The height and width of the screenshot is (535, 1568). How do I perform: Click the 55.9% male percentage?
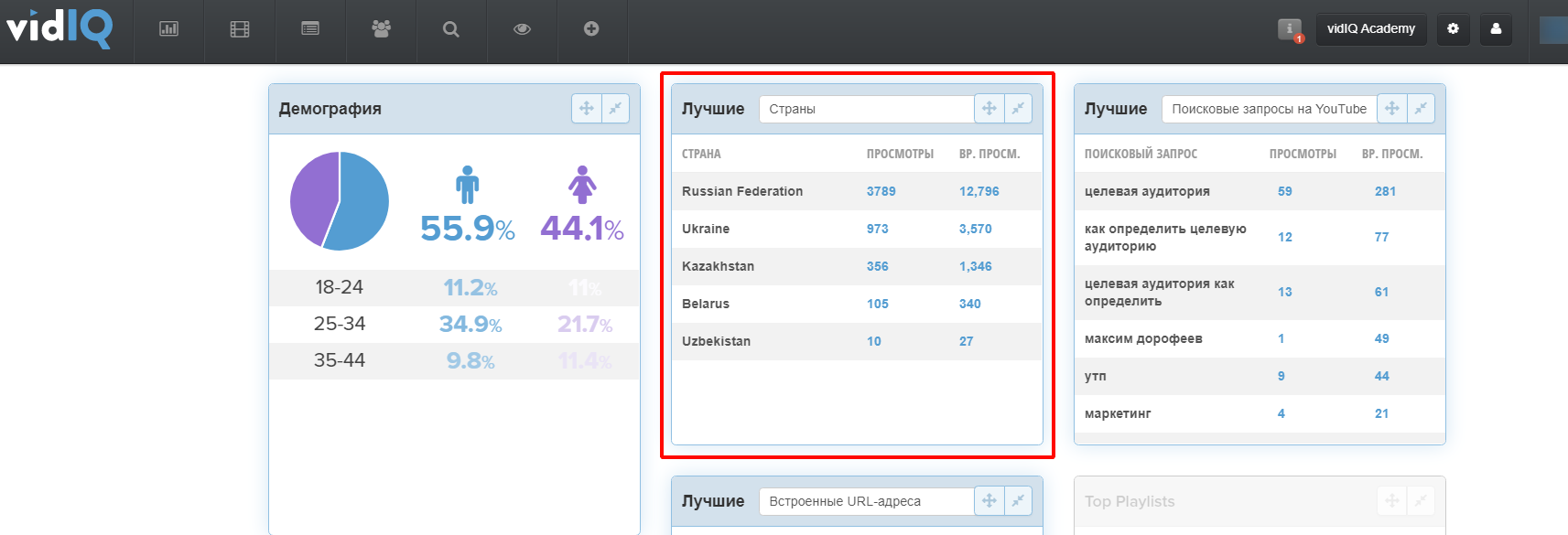(x=468, y=228)
